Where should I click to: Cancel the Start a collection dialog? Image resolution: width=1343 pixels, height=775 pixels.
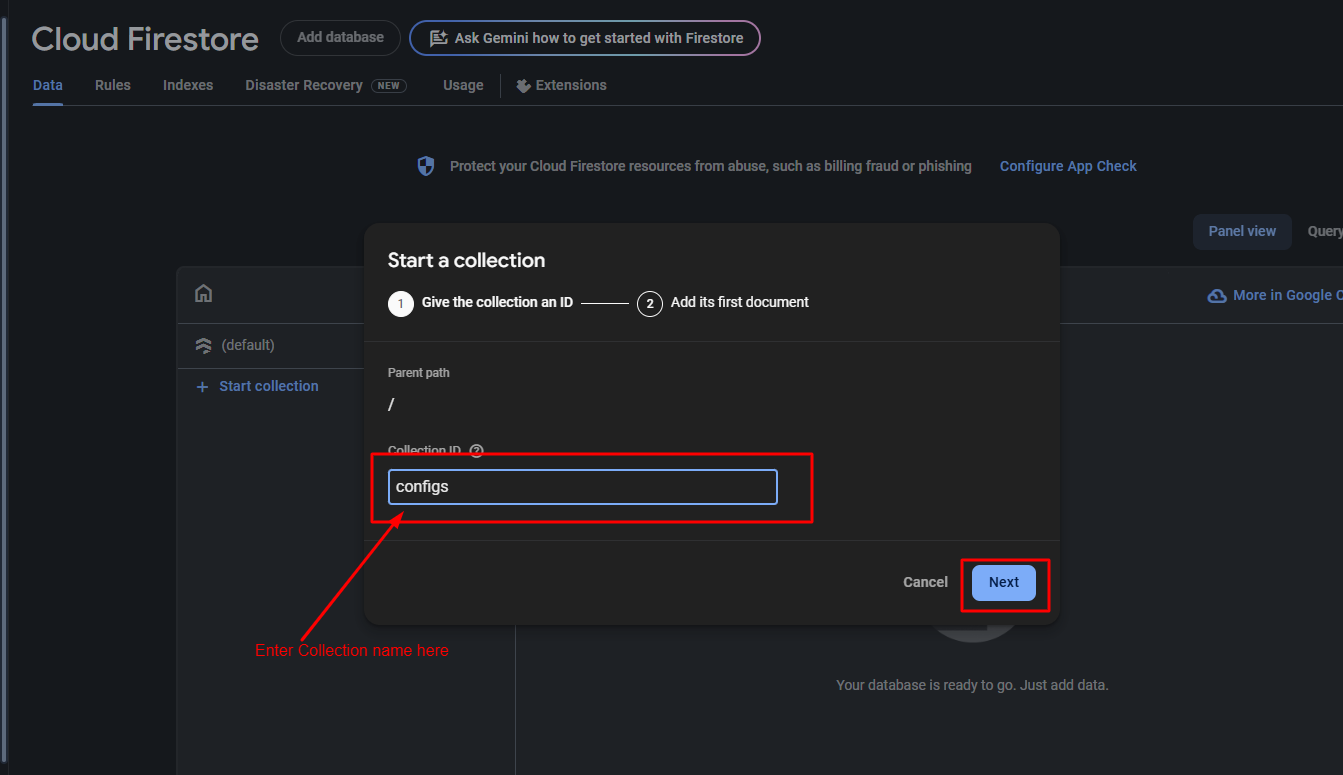coord(925,582)
